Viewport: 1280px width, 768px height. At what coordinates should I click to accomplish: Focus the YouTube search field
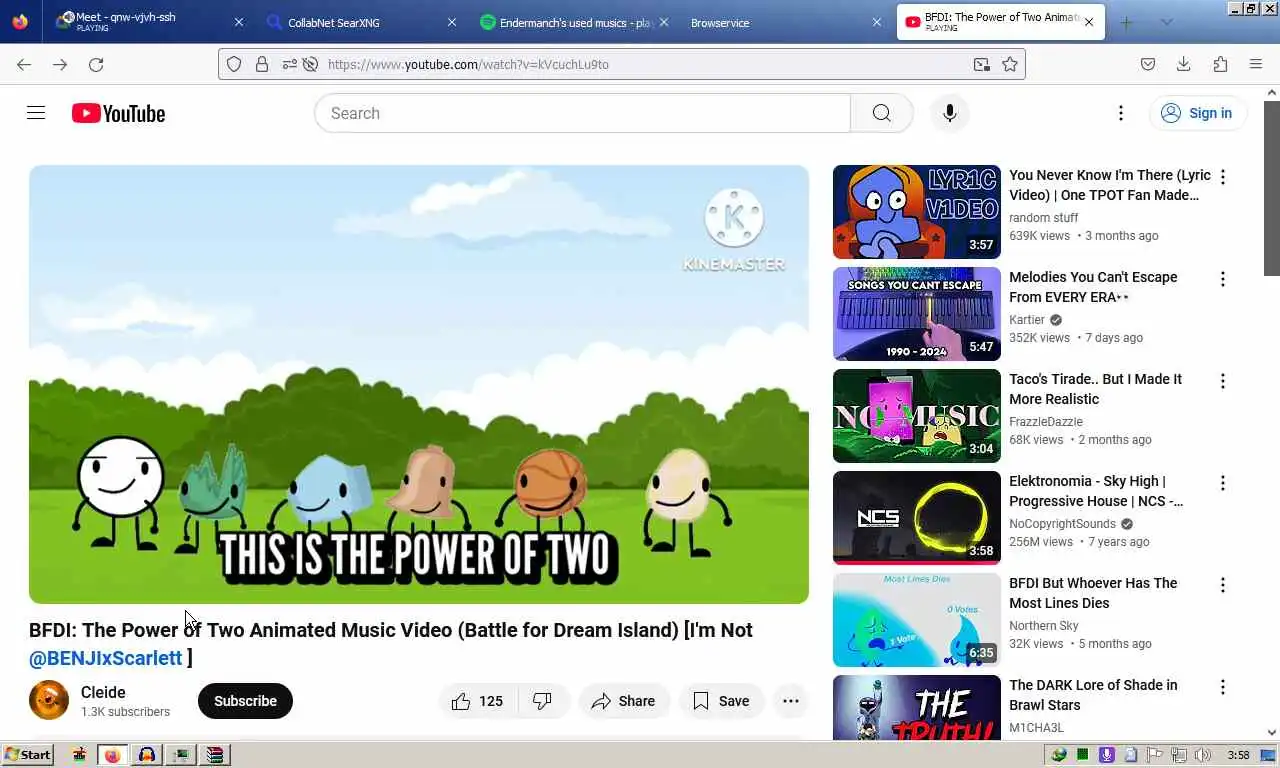click(582, 113)
